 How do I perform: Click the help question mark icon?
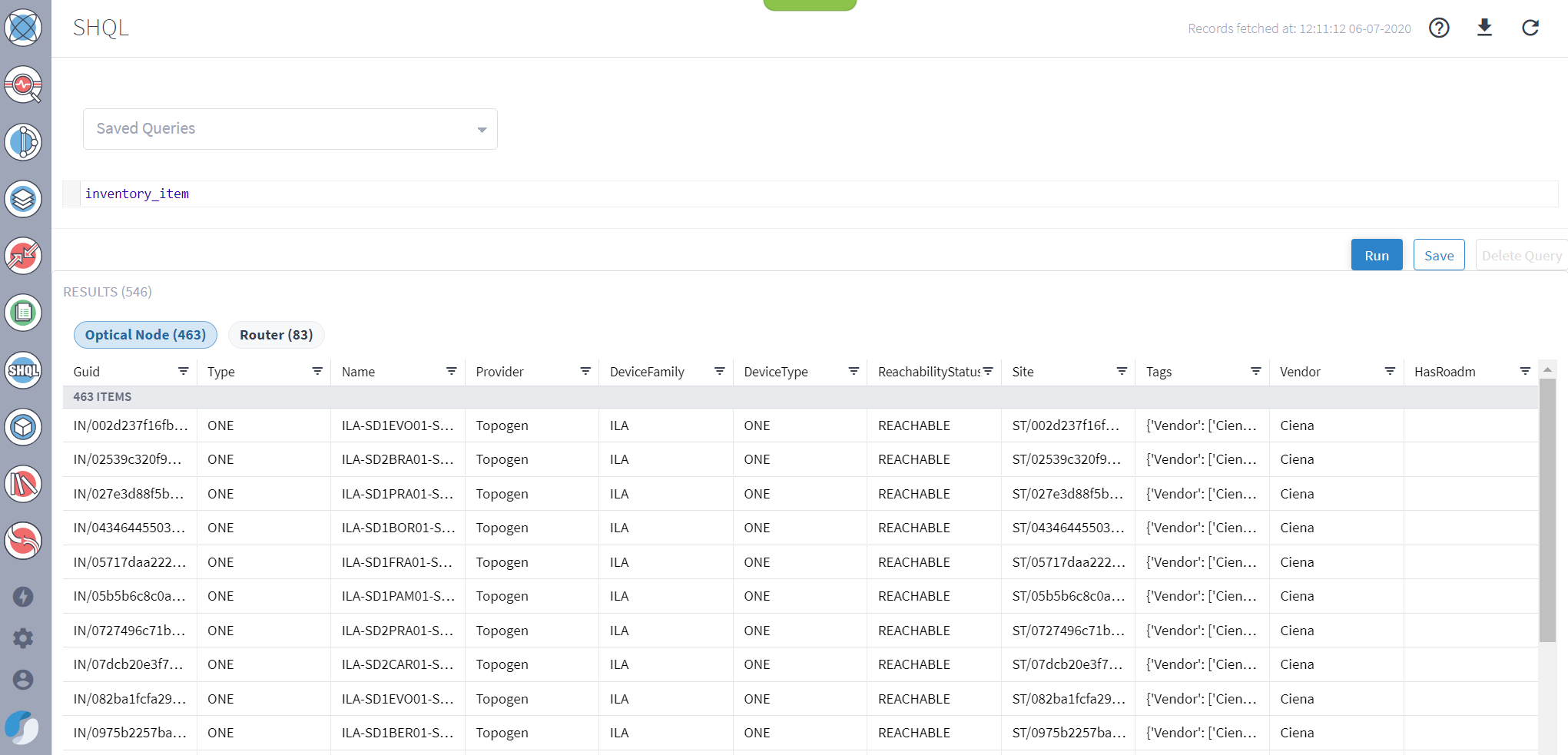1439,28
